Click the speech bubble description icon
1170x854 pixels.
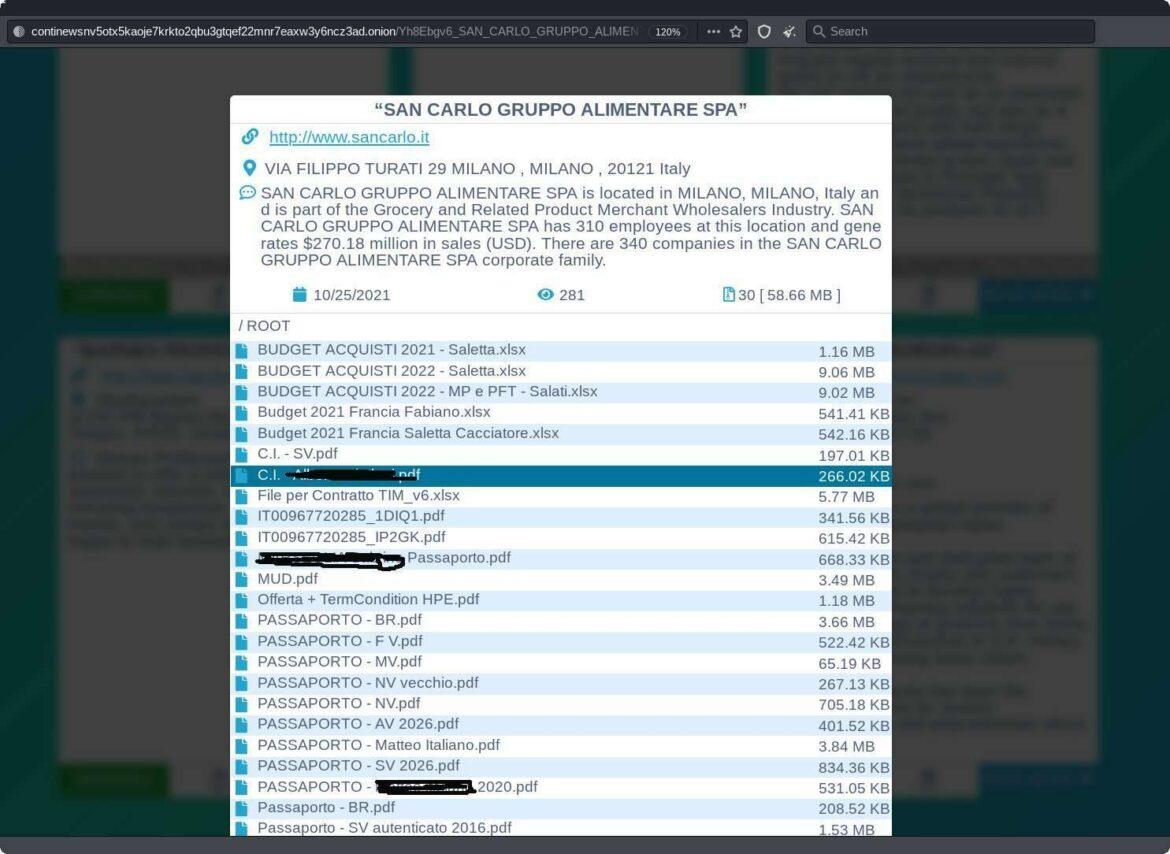247,192
